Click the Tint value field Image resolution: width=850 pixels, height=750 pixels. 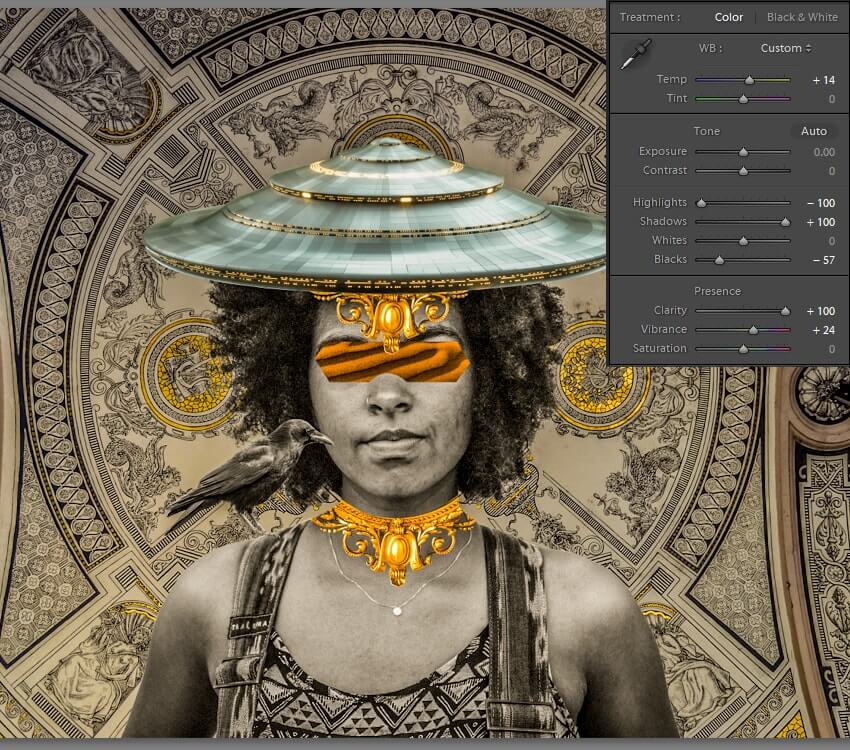(x=832, y=99)
